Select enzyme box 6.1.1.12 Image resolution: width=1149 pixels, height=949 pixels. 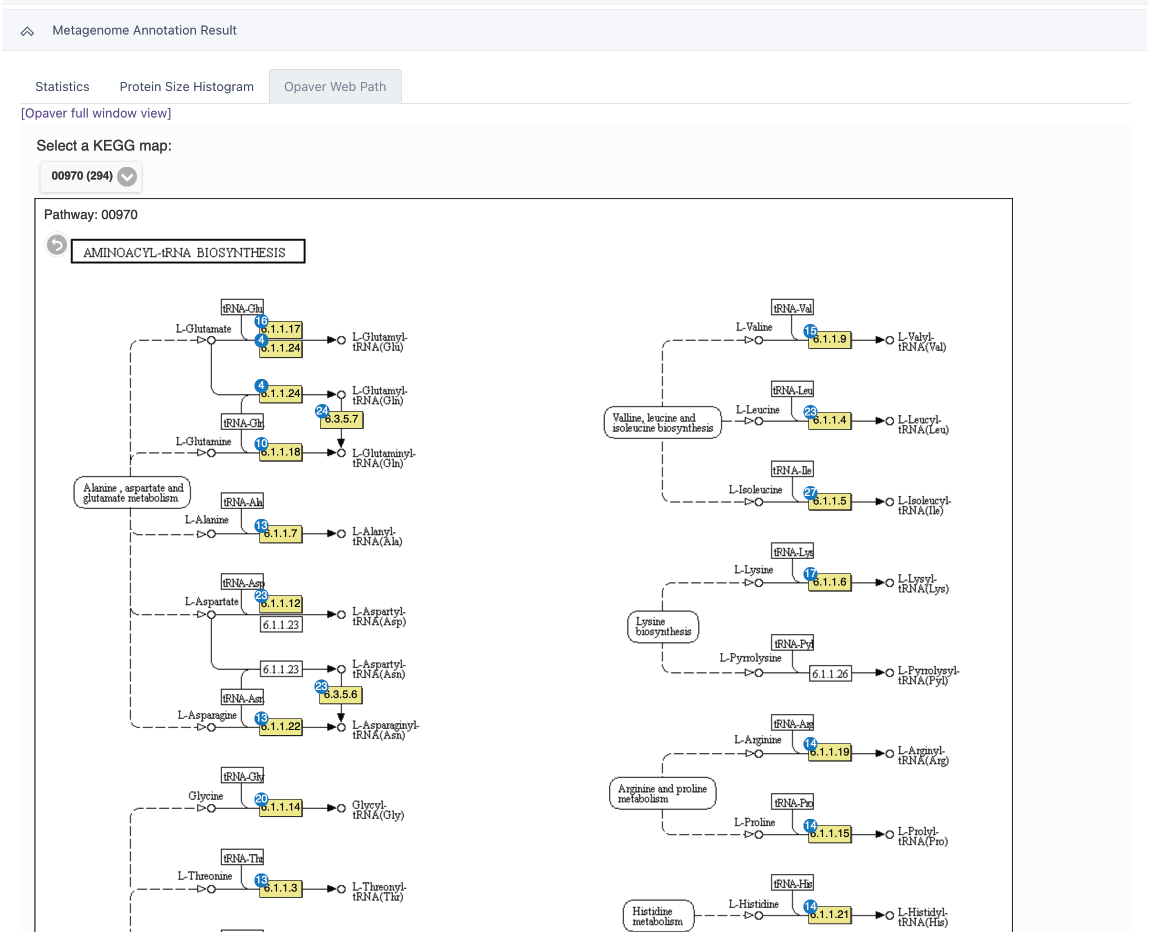pos(281,604)
